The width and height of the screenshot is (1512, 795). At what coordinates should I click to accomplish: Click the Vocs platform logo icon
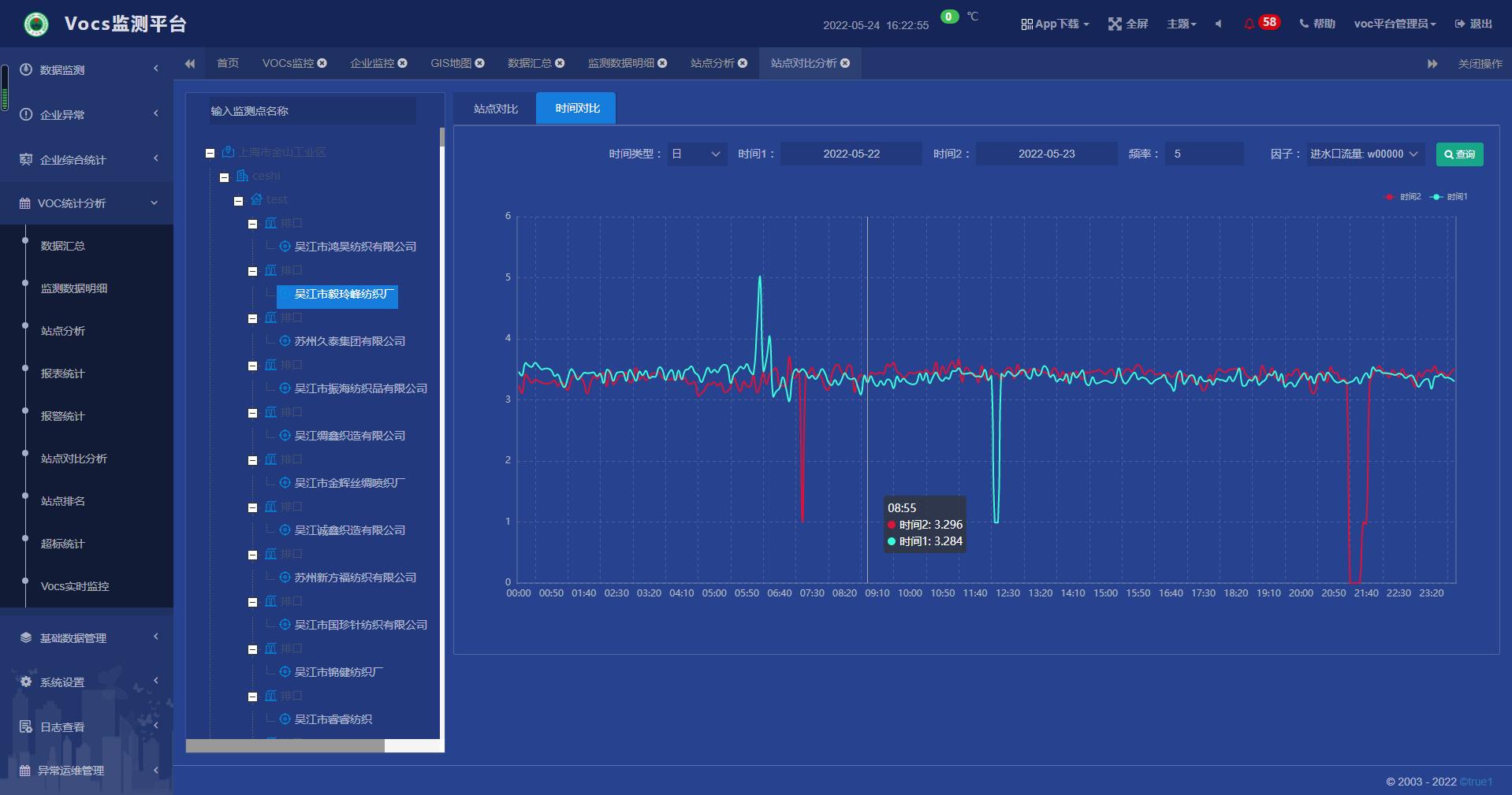tap(35, 24)
